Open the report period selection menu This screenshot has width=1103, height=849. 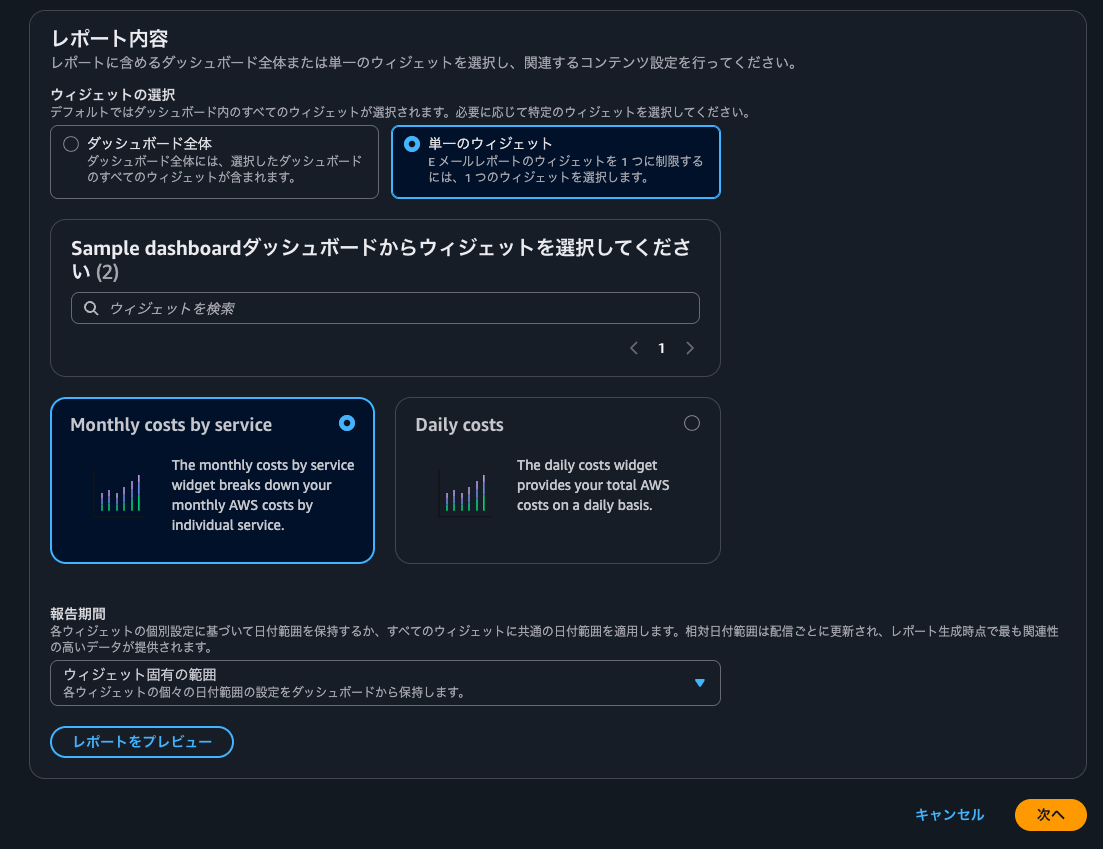pyautogui.click(x=385, y=682)
